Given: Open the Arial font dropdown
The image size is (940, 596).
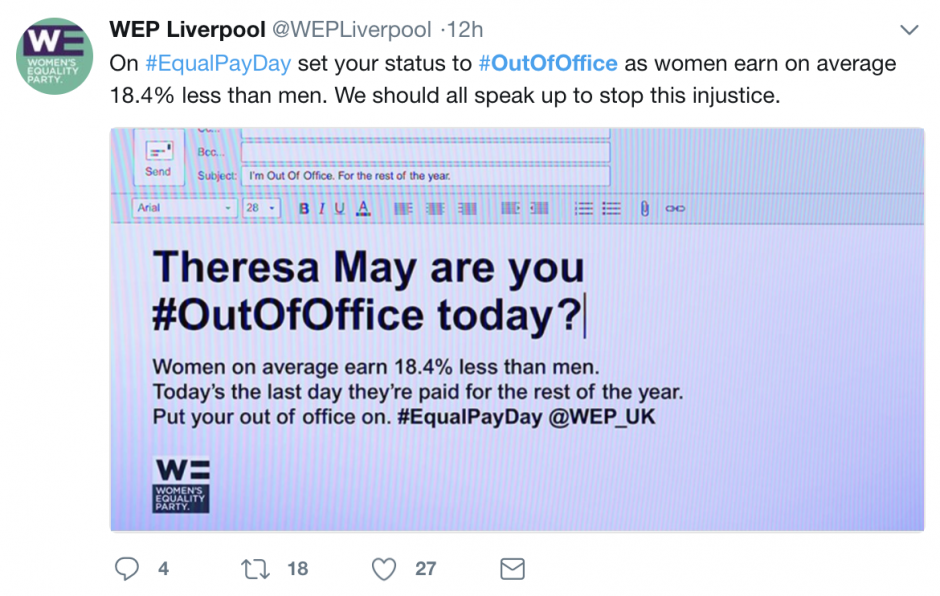Looking at the screenshot, I should tap(184, 208).
